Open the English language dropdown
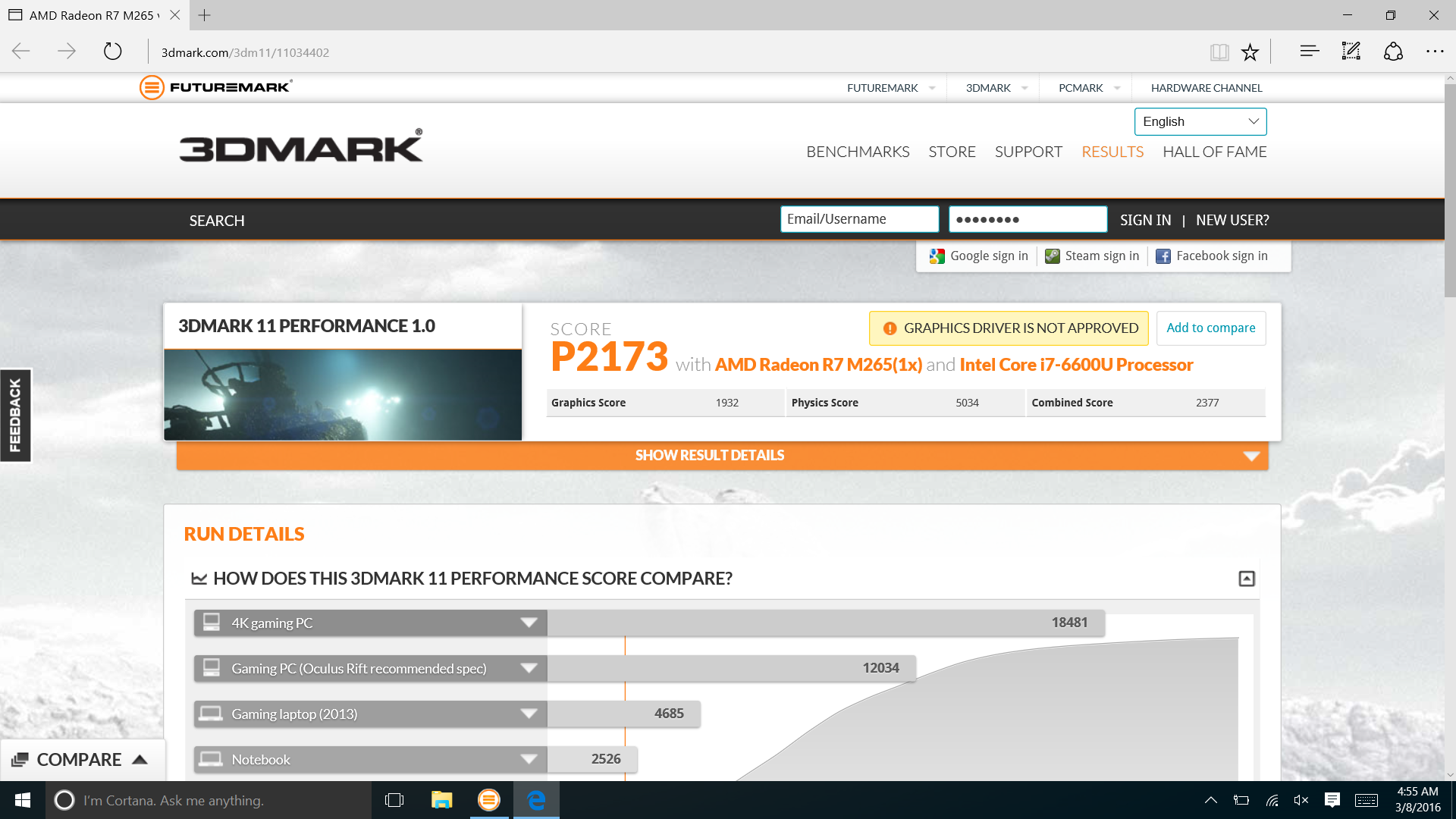 click(1200, 121)
